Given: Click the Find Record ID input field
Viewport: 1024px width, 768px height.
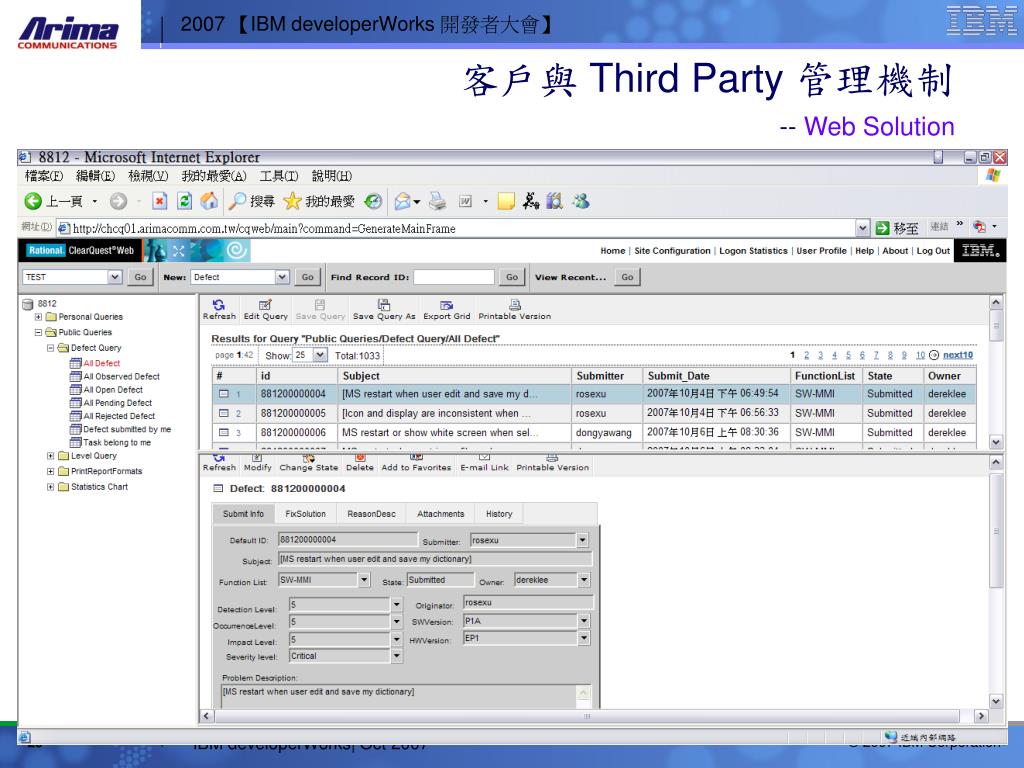Looking at the screenshot, I should [454, 277].
